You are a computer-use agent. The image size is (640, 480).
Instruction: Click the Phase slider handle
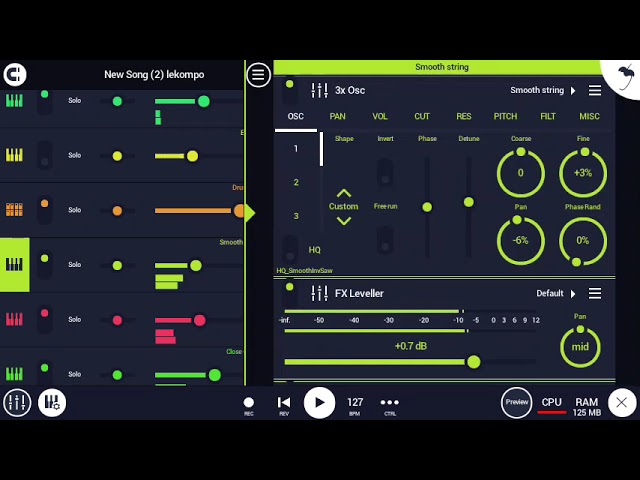pos(427,207)
